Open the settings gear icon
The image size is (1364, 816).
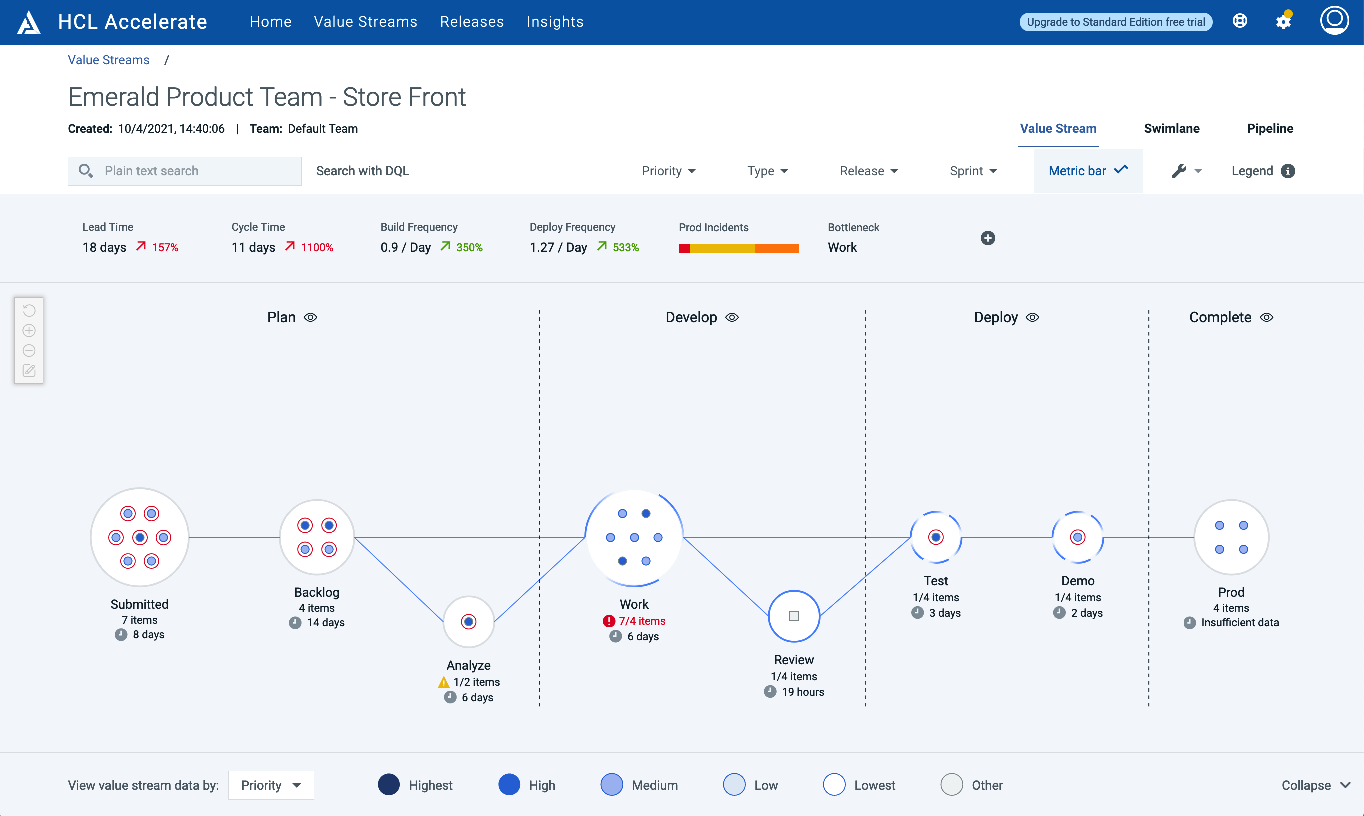coord(1284,21)
